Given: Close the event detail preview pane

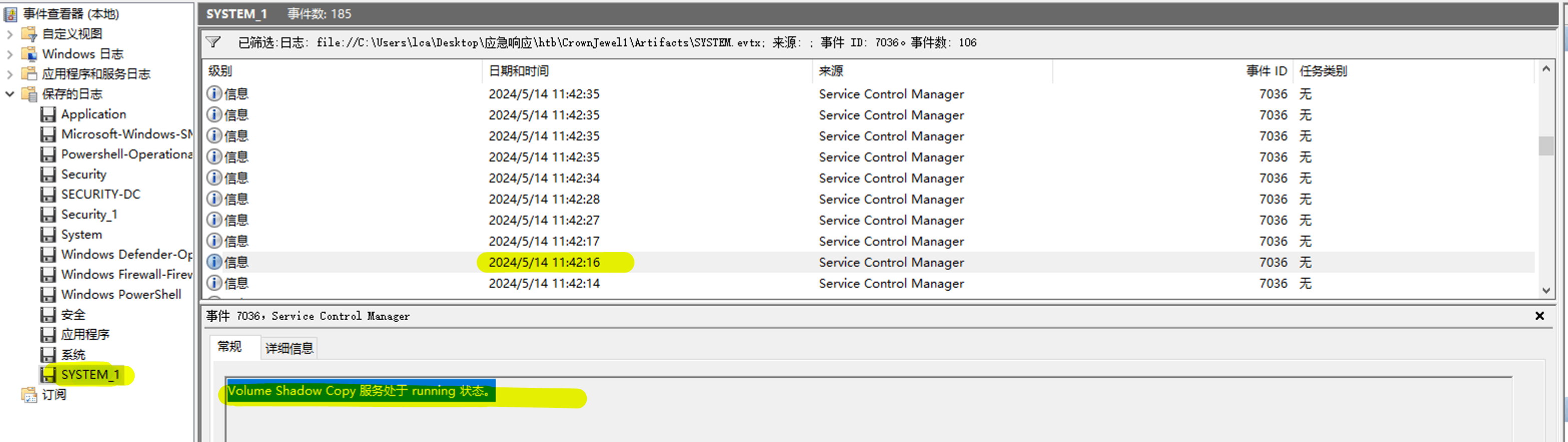Looking at the screenshot, I should point(1539,316).
